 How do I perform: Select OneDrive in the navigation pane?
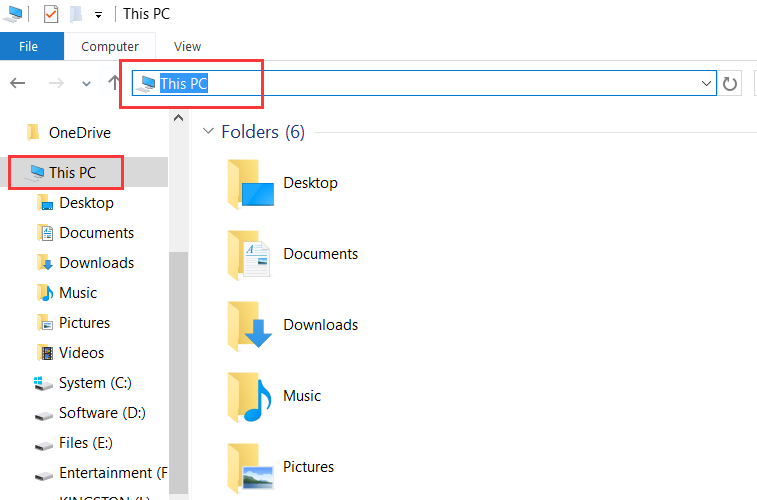79,133
